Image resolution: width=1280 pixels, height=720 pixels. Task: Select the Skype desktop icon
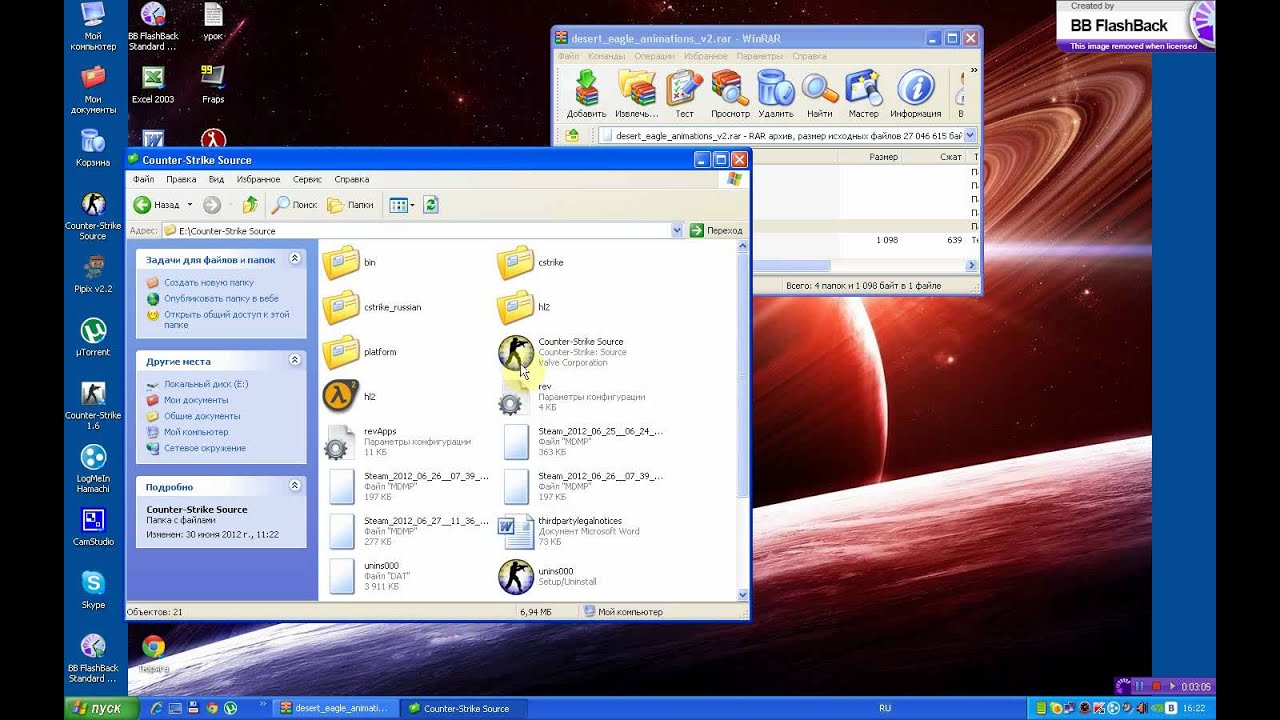click(x=93, y=590)
